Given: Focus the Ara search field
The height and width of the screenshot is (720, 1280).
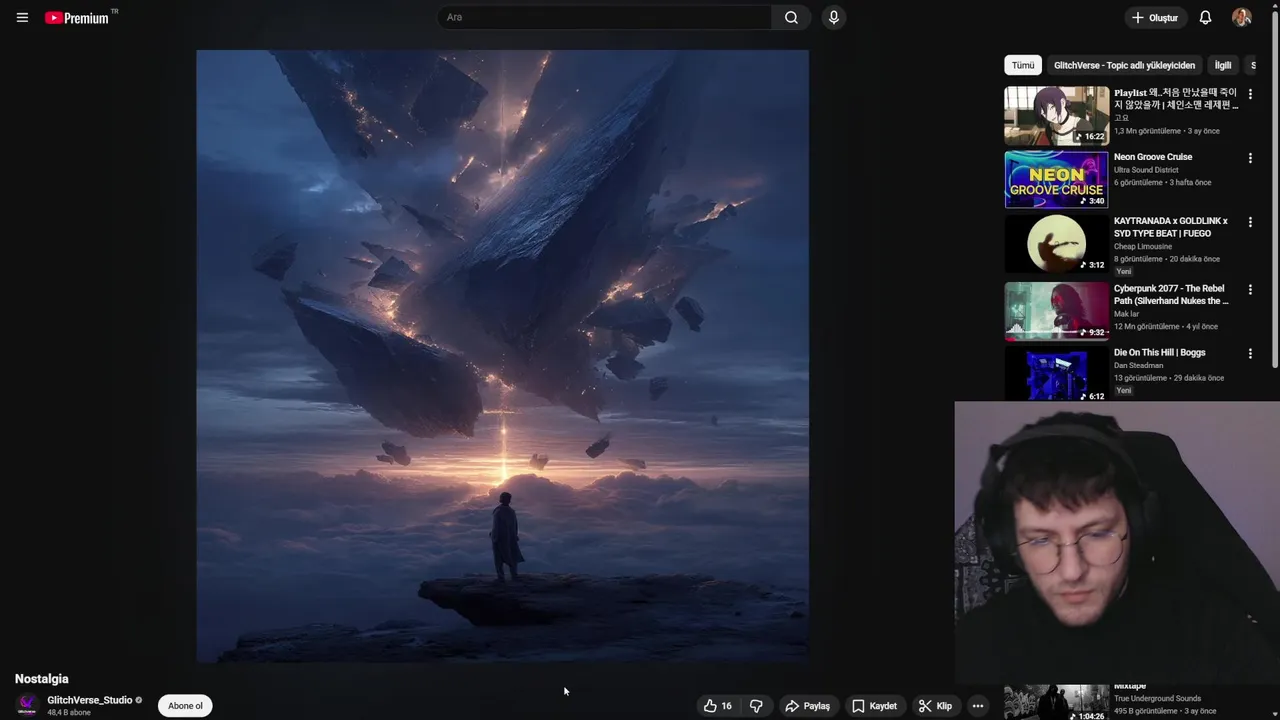Looking at the screenshot, I should coord(604,17).
